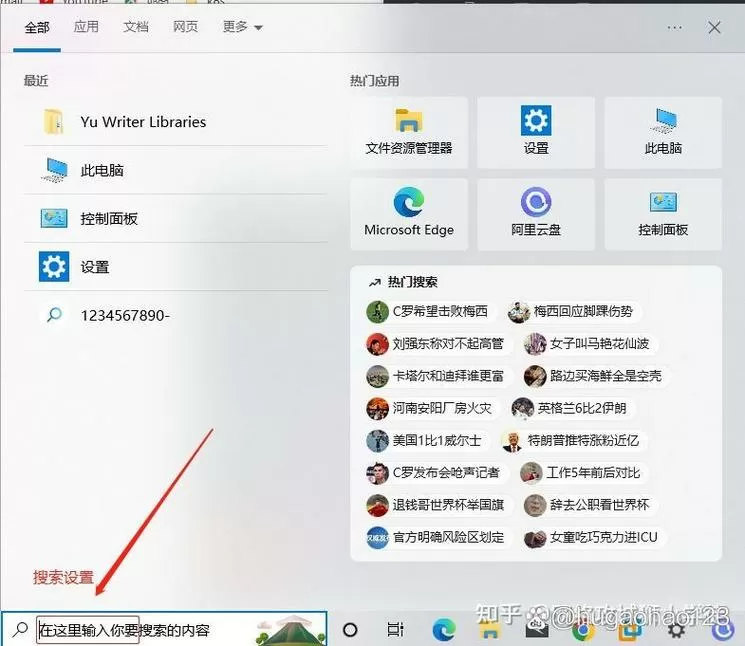Open File Explorer from the taskbar
745x646 pixels.
(x=490, y=630)
